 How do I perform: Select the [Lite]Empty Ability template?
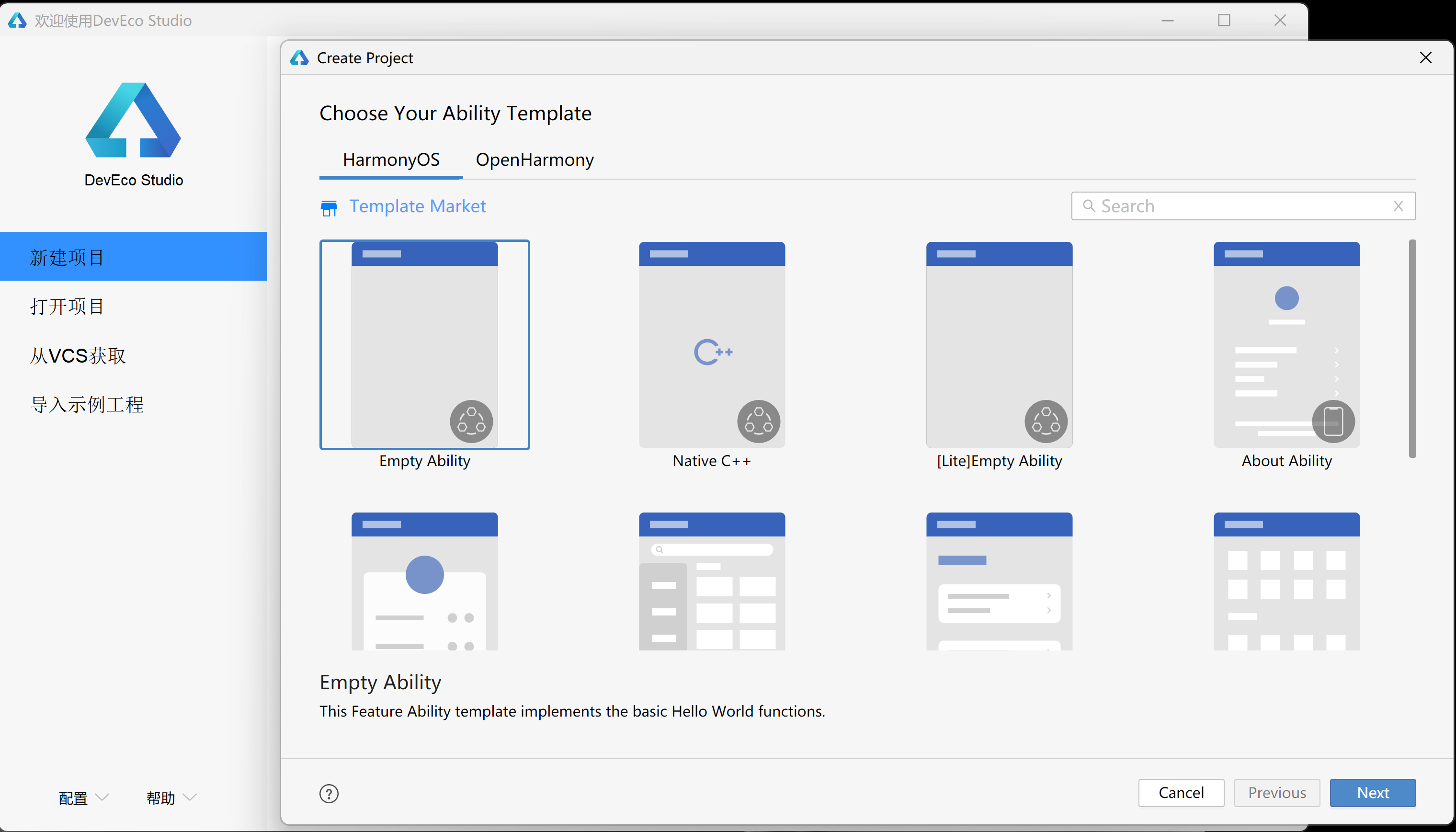coord(999,344)
